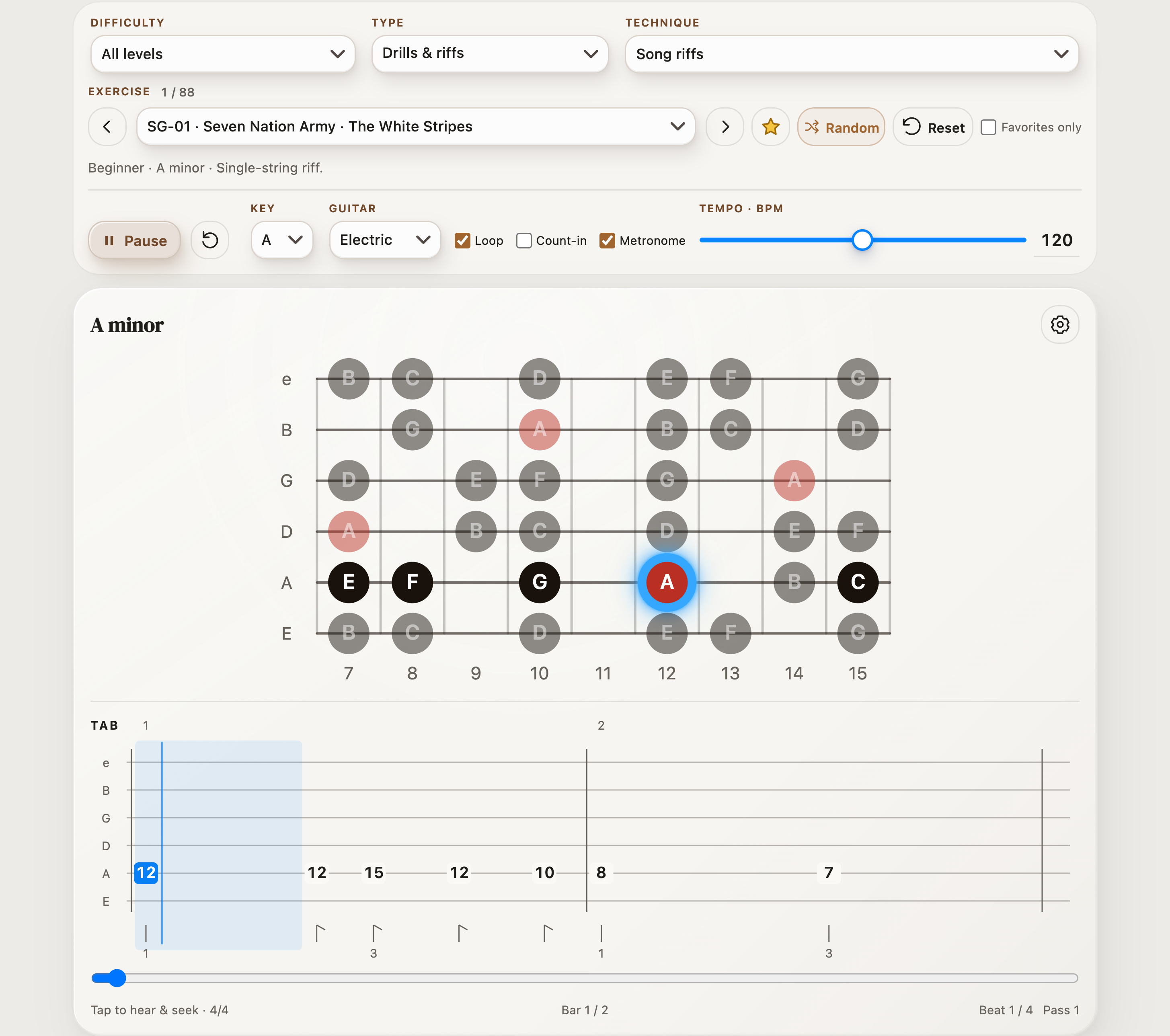Click the tempo value field showing 120
The image size is (1170, 1036).
1056,240
